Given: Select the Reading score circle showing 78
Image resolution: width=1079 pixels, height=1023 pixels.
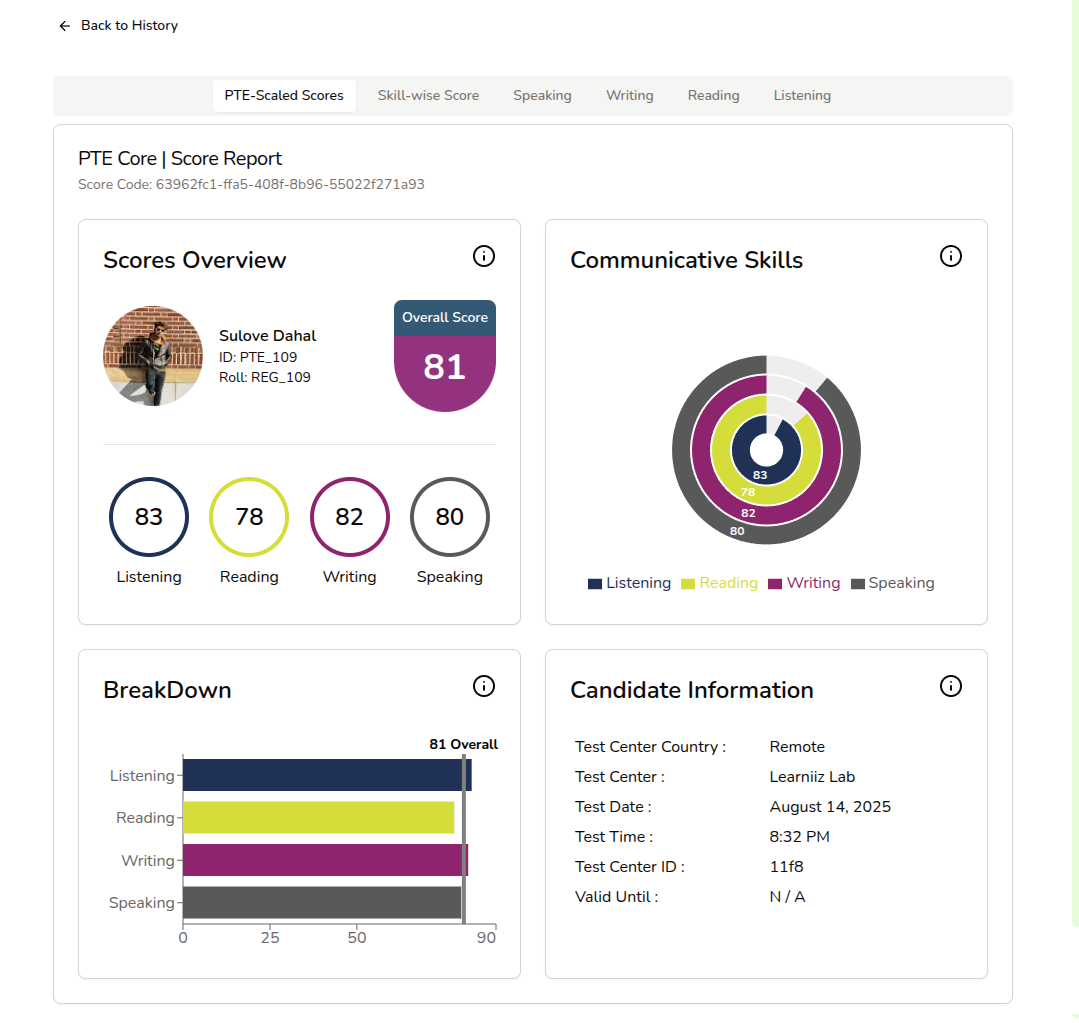Looking at the screenshot, I should pos(249,517).
